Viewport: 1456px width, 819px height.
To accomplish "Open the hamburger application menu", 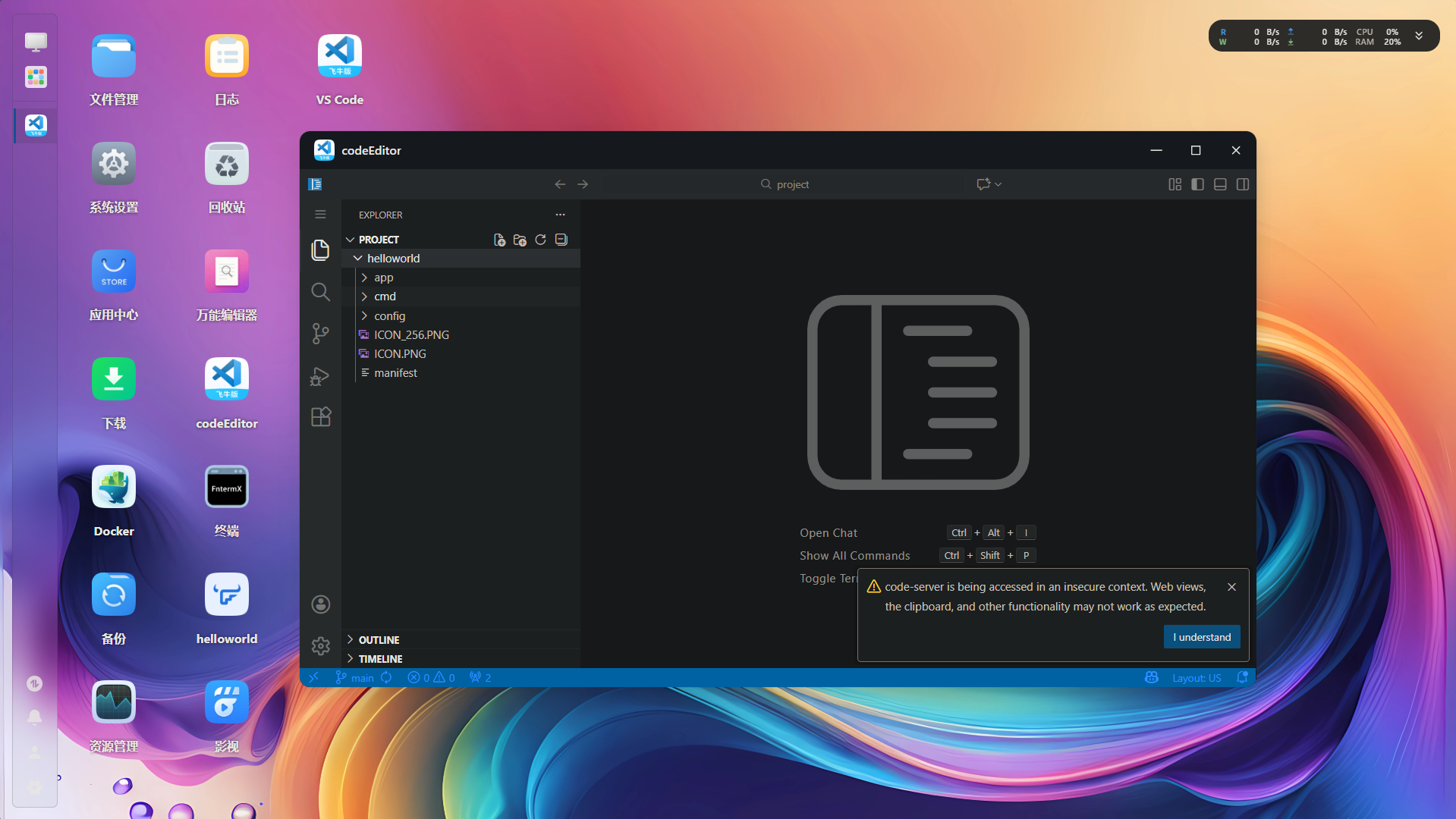I will point(320,215).
